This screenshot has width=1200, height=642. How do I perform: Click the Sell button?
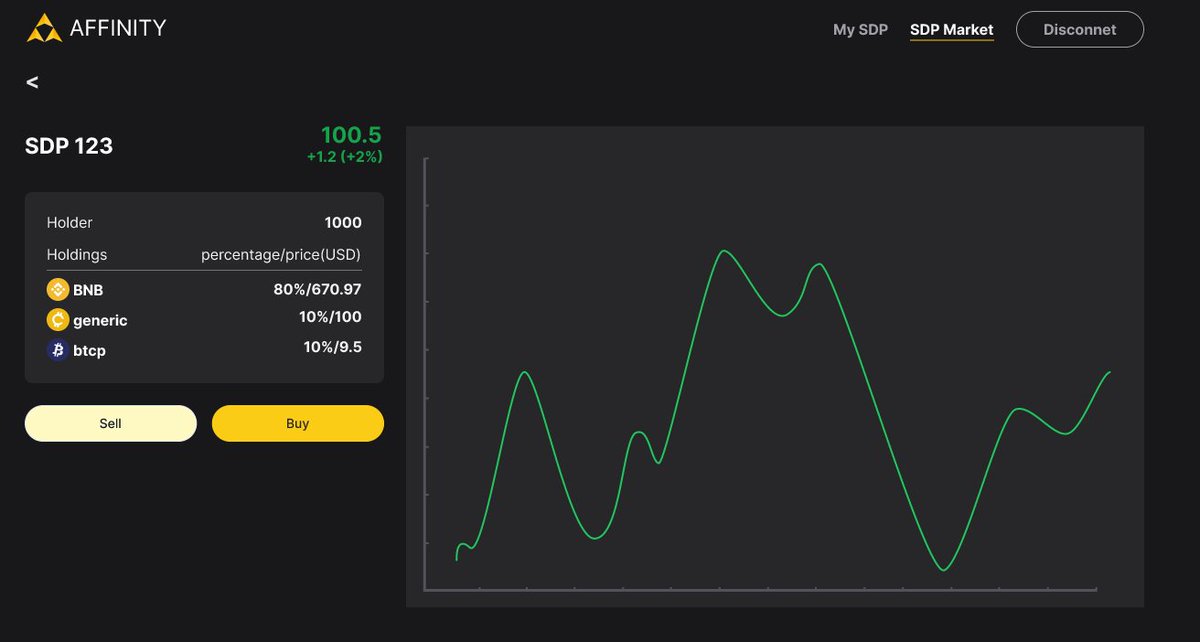(x=111, y=423)
